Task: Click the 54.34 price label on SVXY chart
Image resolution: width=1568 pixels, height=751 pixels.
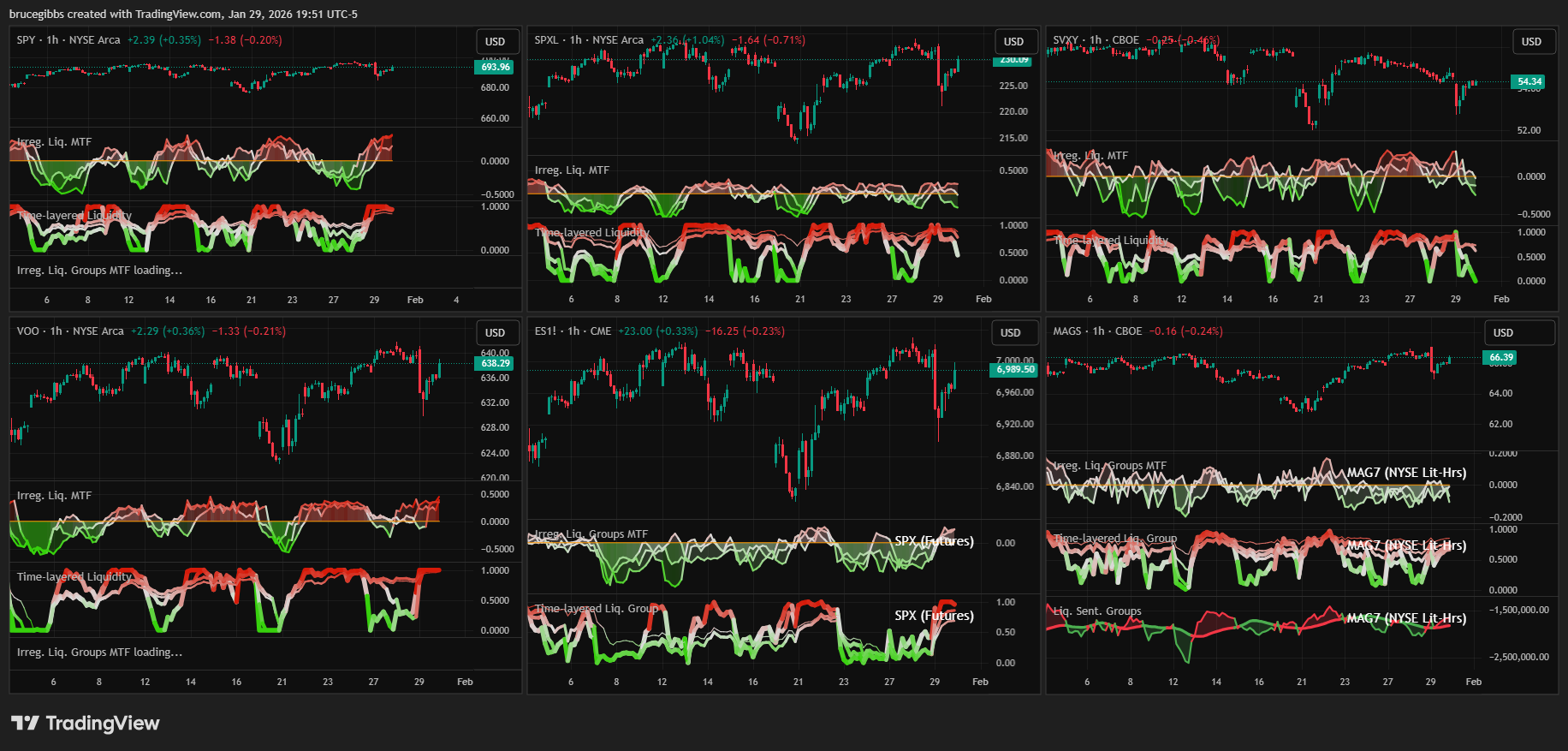Action: [x=1529, y=82]
